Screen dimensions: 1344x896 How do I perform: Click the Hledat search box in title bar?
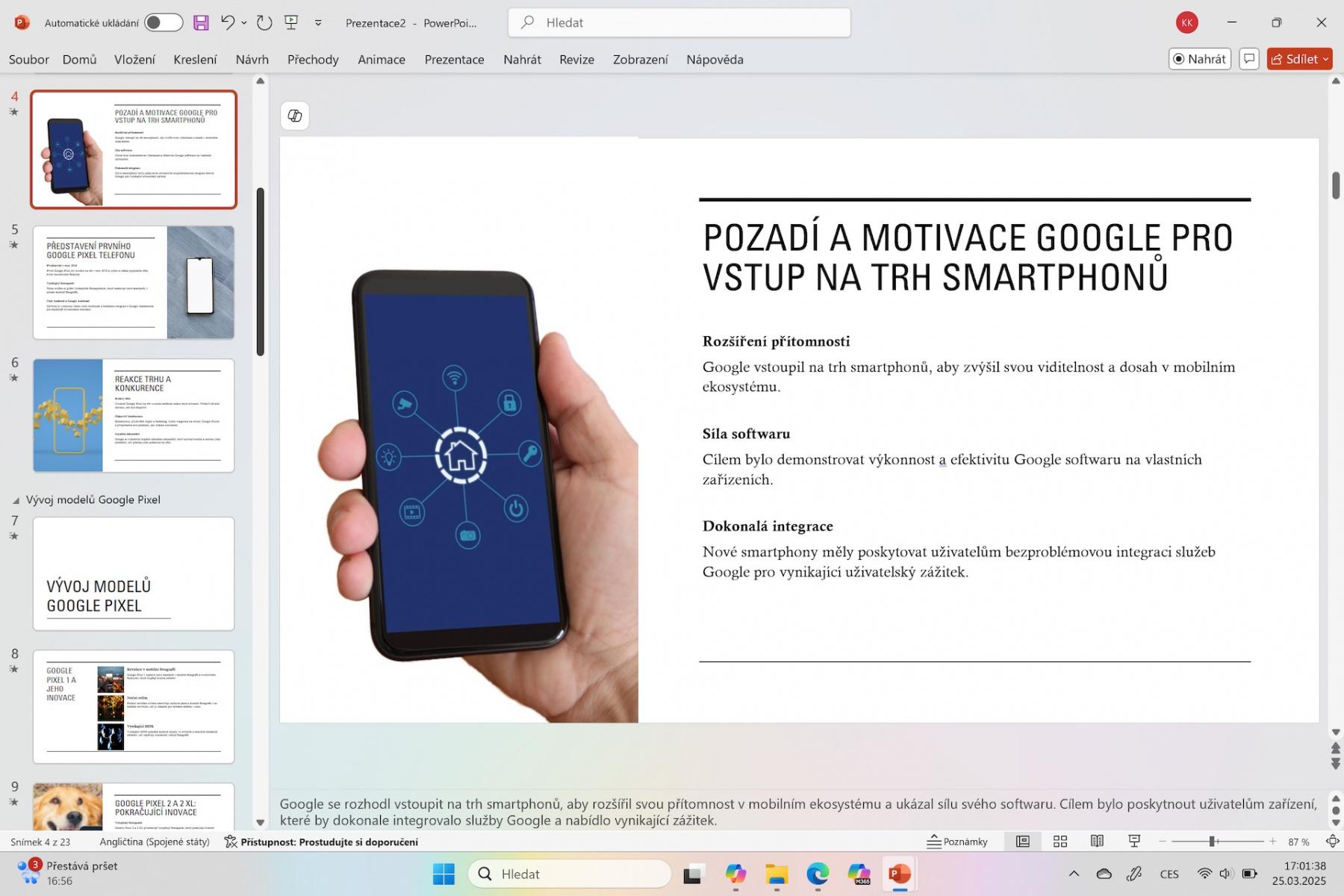[679, 22]
